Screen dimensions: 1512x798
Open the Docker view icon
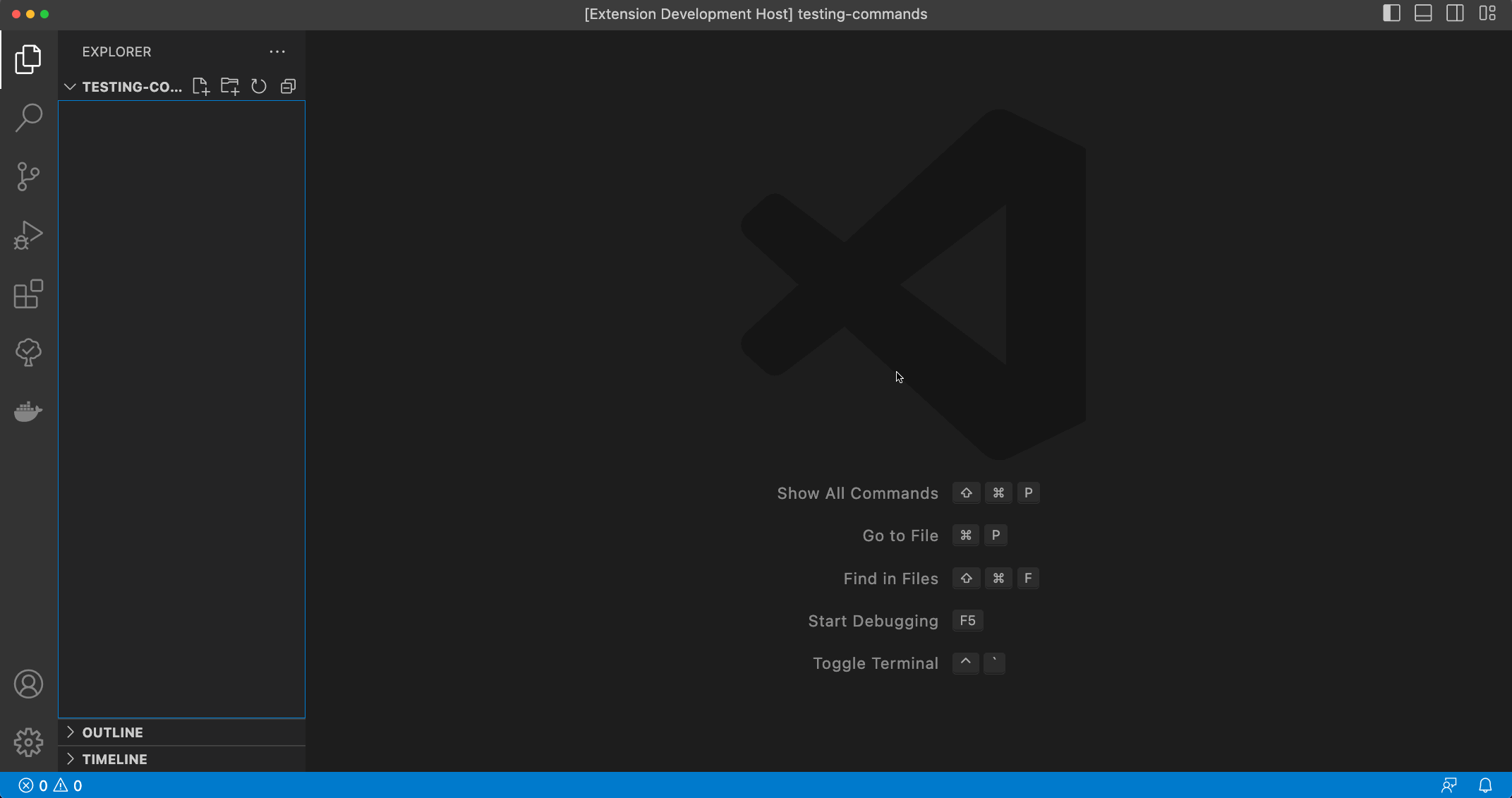point(28,411)
